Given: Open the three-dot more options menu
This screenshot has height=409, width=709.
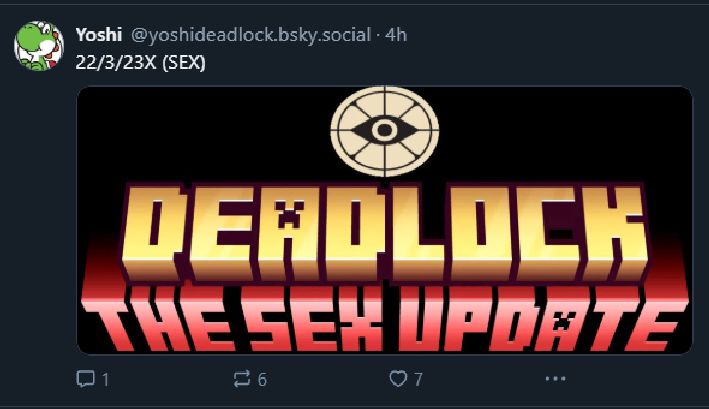Looking at the screenshot, I should point(555,378).
